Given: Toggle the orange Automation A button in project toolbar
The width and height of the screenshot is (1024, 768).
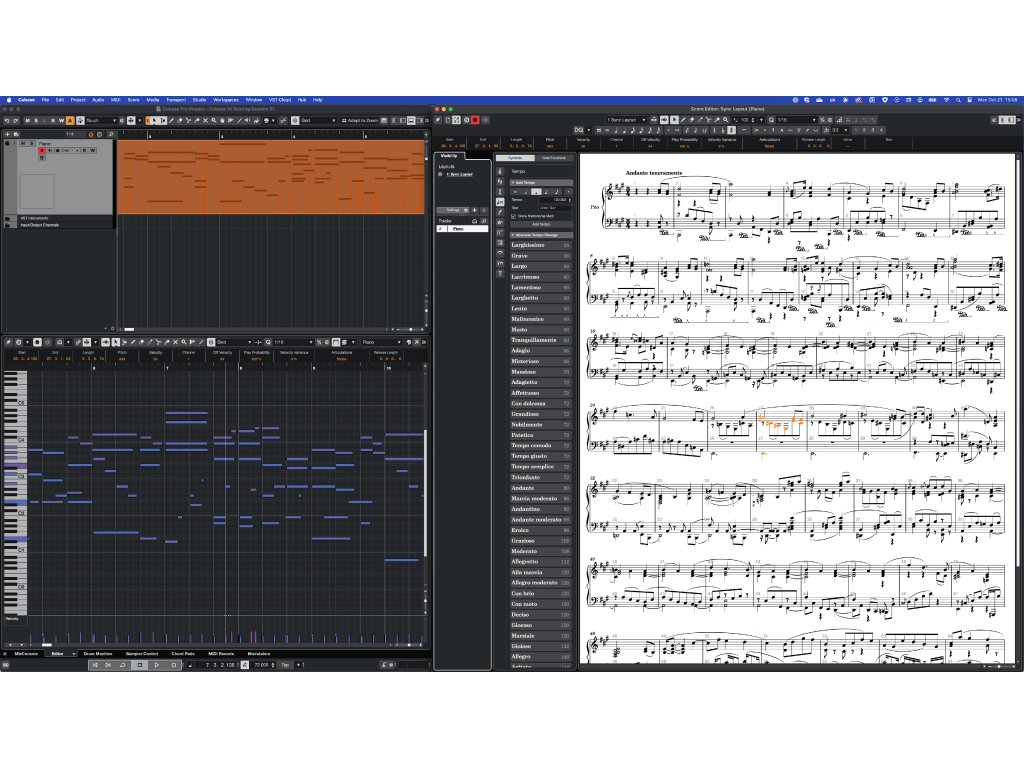Looking at the screenshot, I should coord(71,120).
